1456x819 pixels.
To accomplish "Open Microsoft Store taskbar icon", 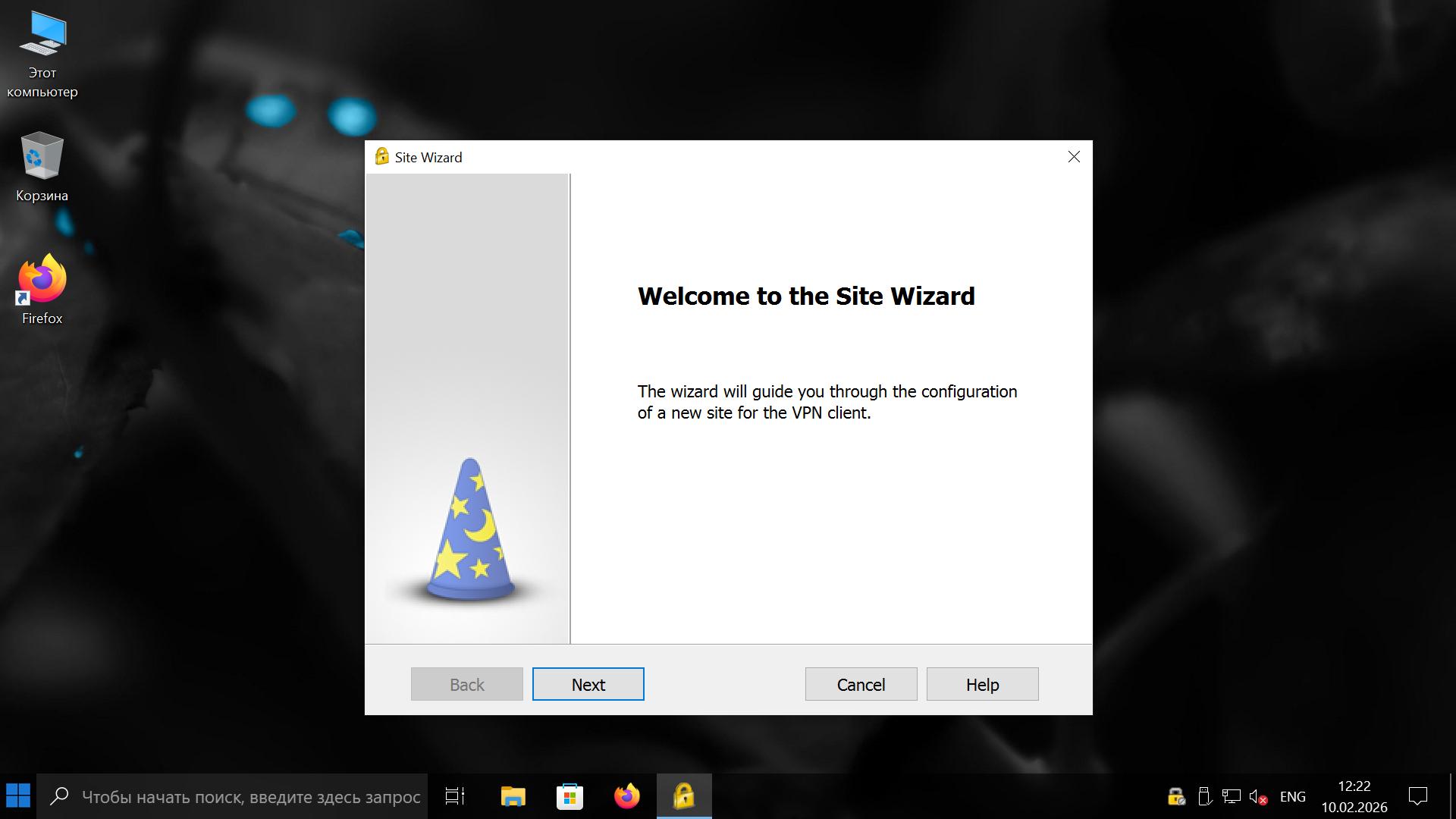I will [570, 796].
